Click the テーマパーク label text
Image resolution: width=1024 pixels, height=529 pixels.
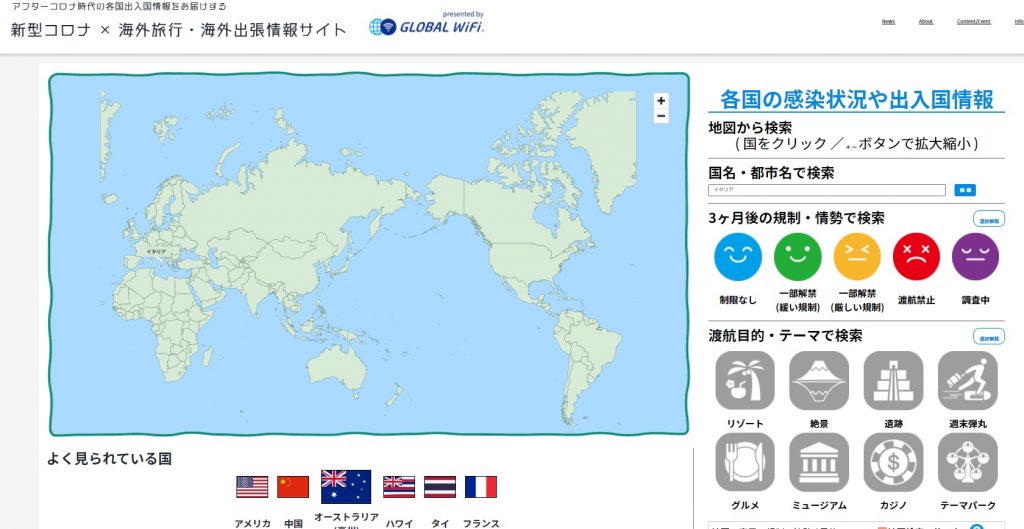point(968,505)
